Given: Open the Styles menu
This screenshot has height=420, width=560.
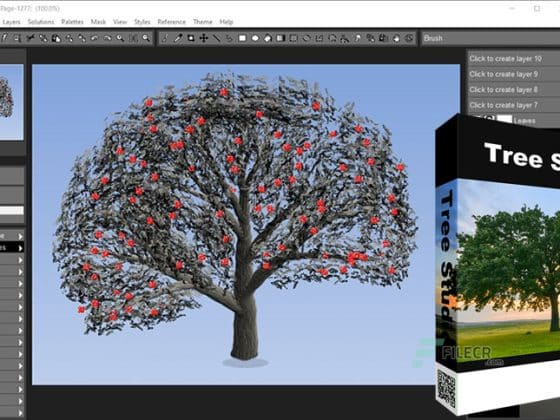Looking at the screenshot, I should (x=142, y=22).
